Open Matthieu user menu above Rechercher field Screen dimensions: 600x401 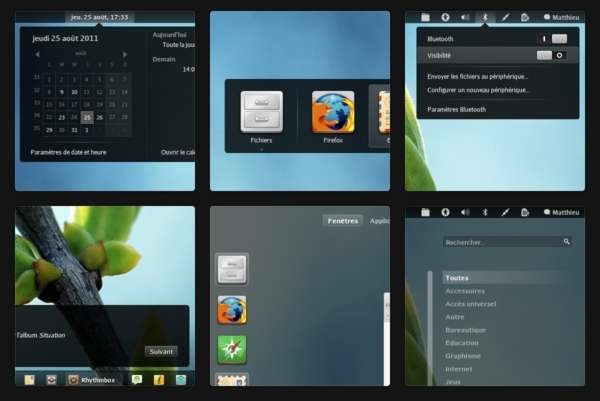tap(561, 212)
